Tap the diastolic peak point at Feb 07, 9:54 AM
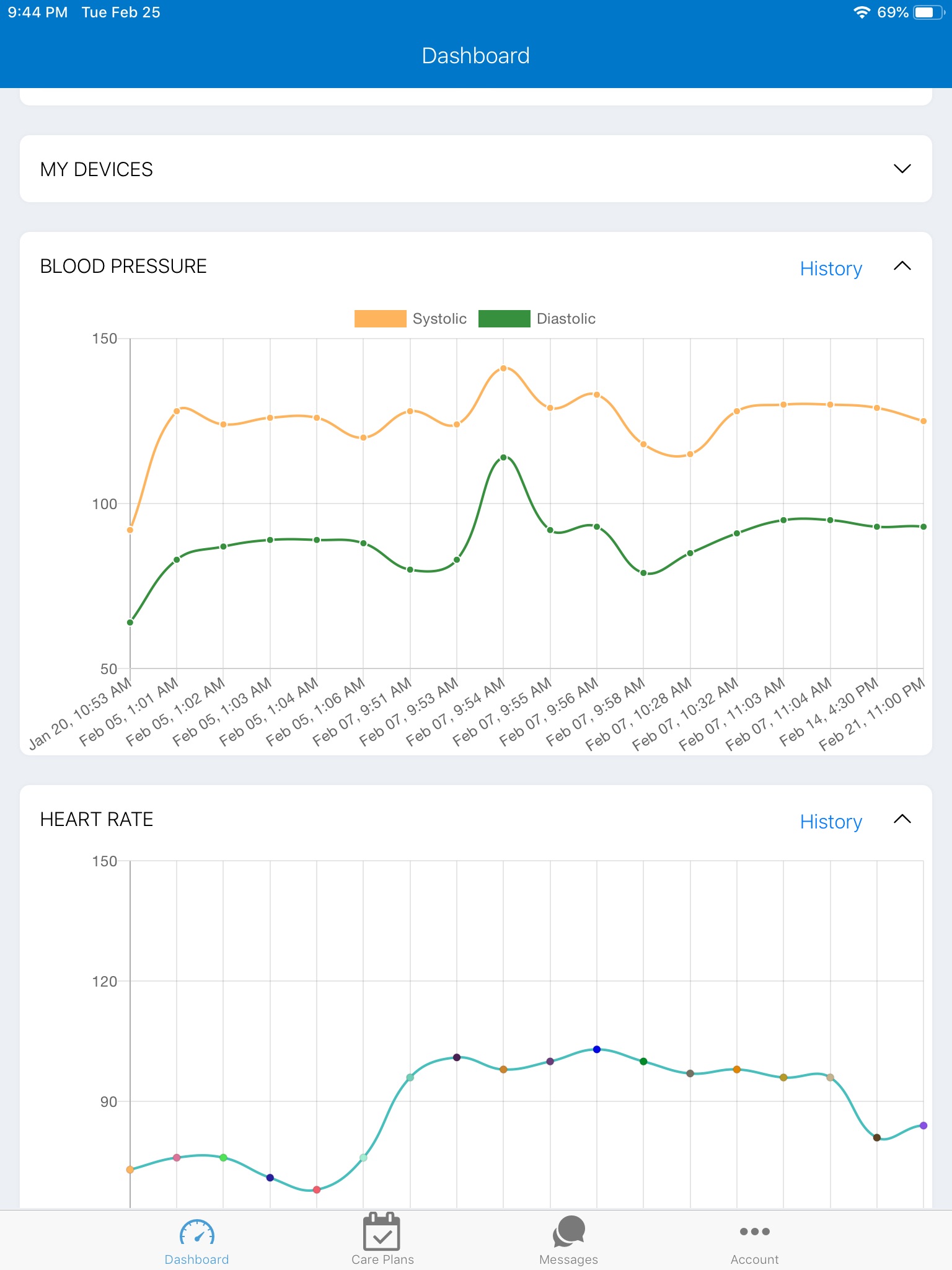This screenshot has width=952, height=1270. point(503,458)
